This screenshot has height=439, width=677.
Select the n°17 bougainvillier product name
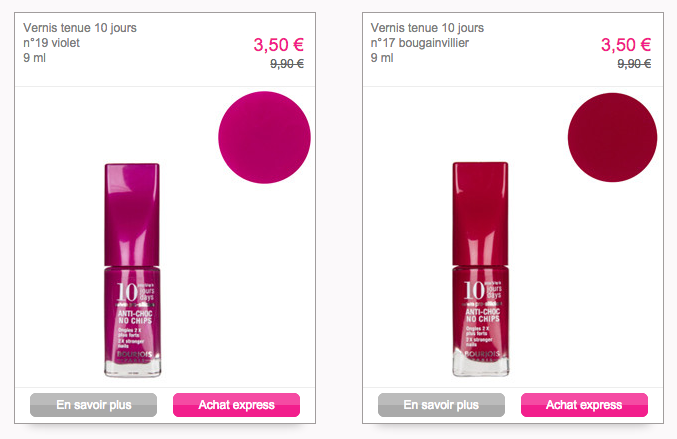(420, 43)
